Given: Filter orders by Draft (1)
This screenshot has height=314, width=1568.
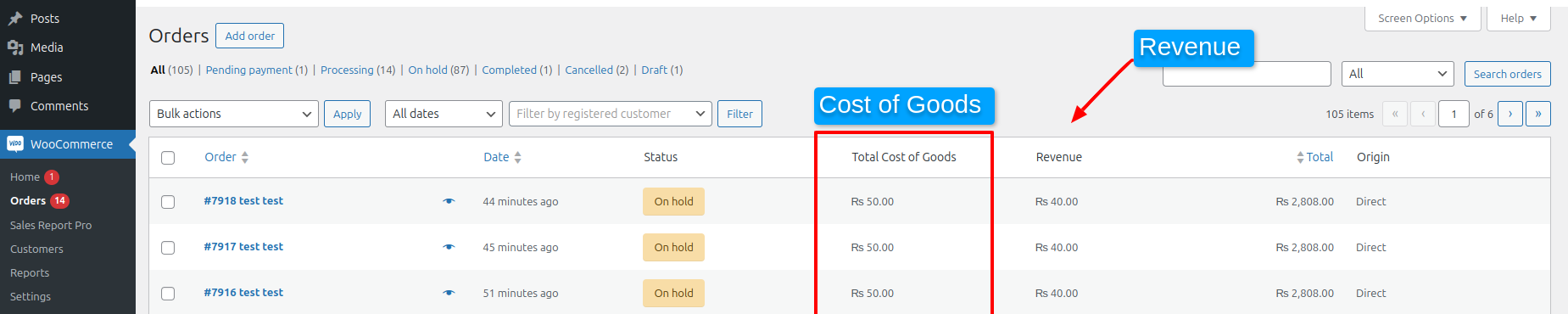Looking at the screenshot, I should pyautogui.click(x=662, y=70).
